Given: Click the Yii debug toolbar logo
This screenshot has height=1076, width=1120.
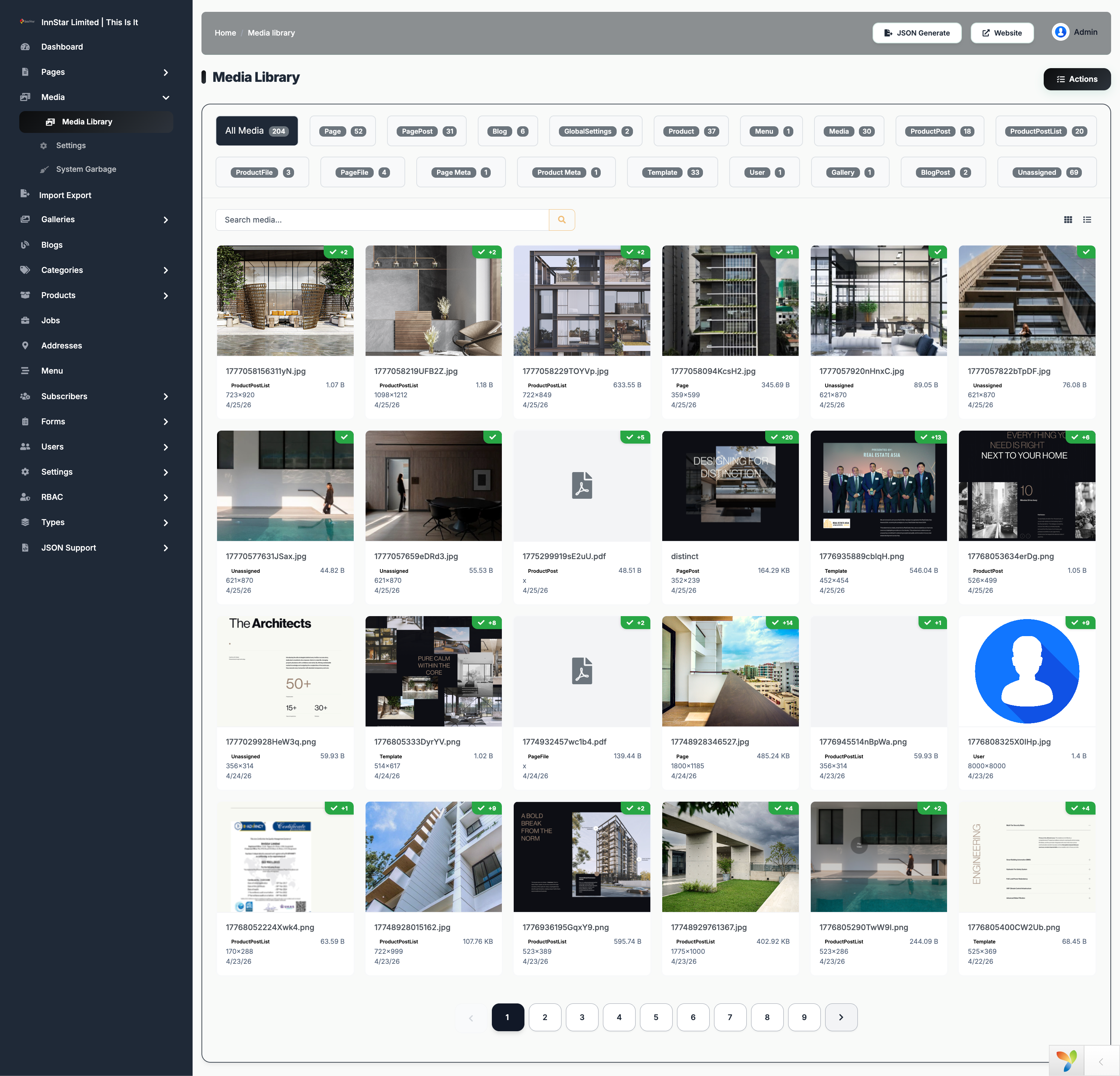Looking at the screenshot, I should pos(1066,1060).
